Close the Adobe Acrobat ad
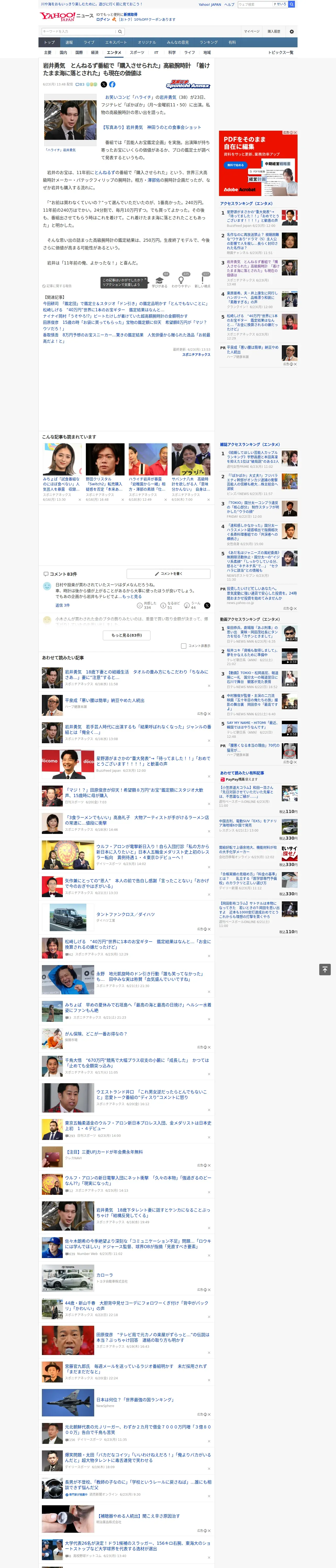The image size is (336, 1568). [295, 133]
